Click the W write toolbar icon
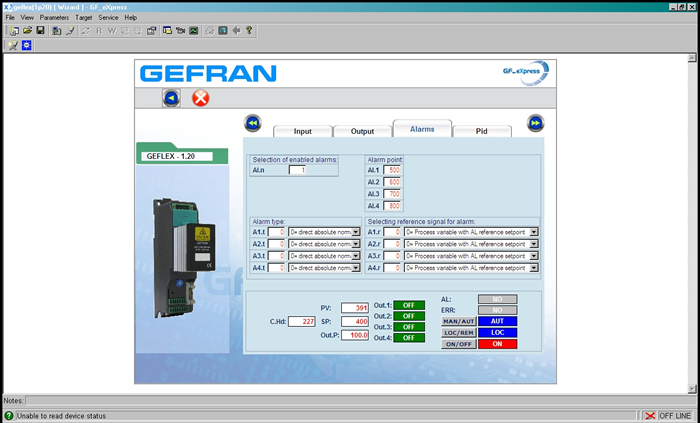 click(x=112, y=31)
